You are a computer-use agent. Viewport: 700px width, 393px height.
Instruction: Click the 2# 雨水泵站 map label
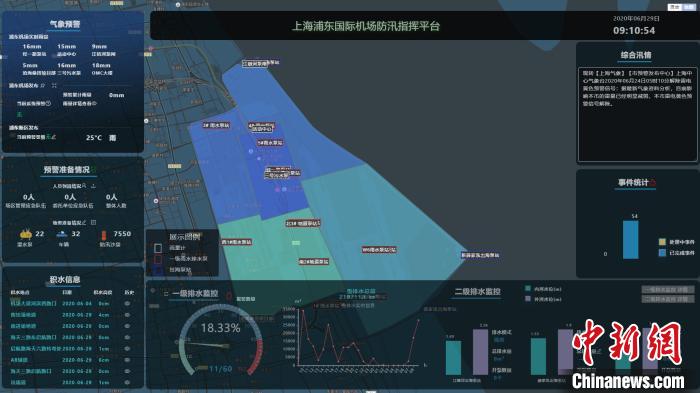click(x=216, y=125)
